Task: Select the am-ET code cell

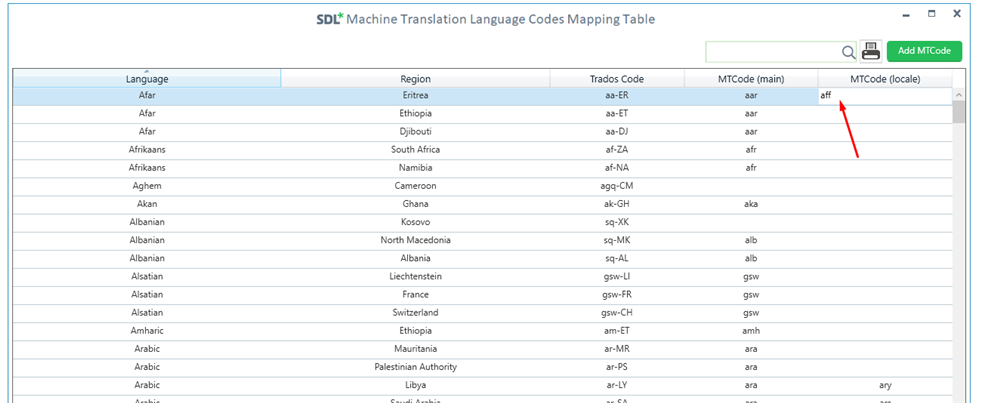Action: click(x=617, y=331)
